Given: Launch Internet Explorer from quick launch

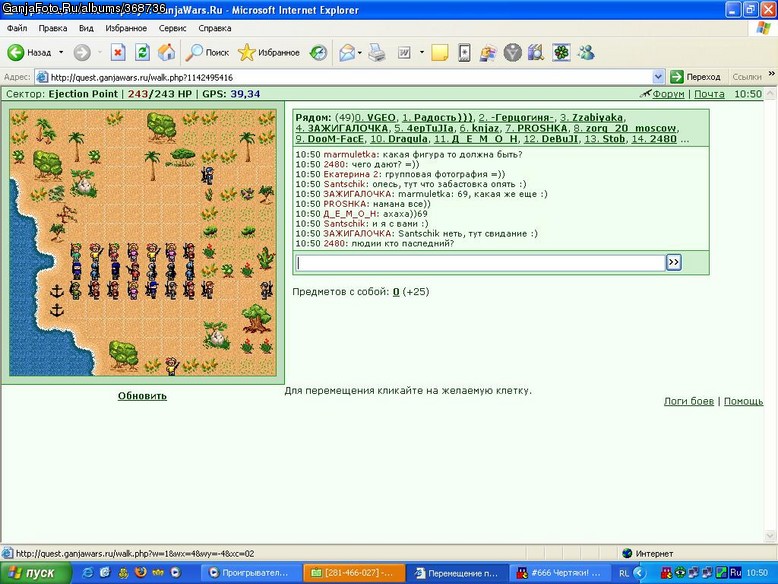Looking at the screenshot, I should click(88, 573).
